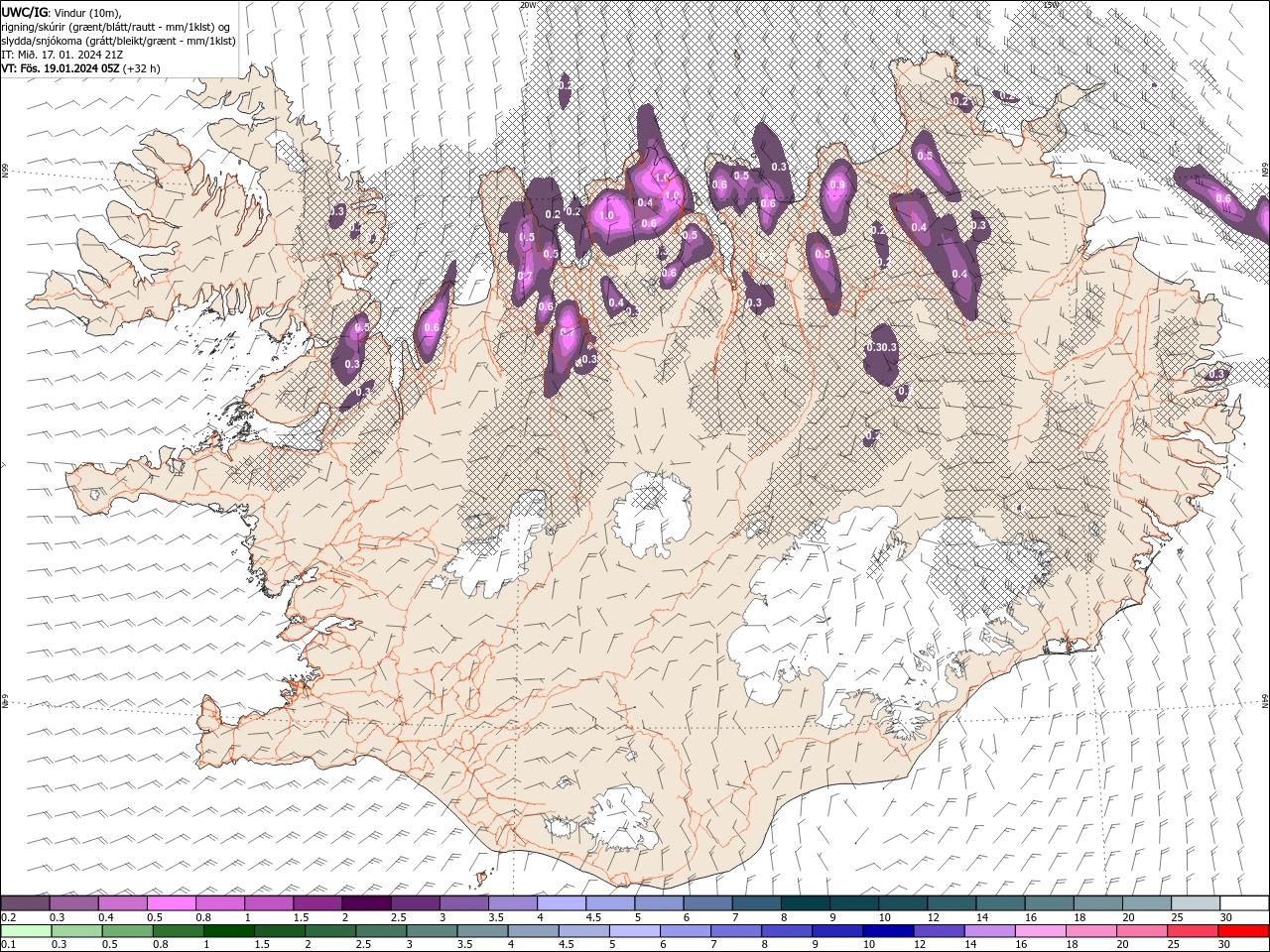Select the light pink 16 swatch in lower legend
This screenshot has width=1270, height=952.
[1041, 931]
